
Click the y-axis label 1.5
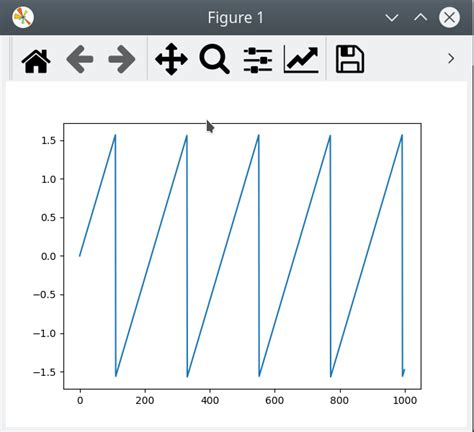tap(48, 141)
